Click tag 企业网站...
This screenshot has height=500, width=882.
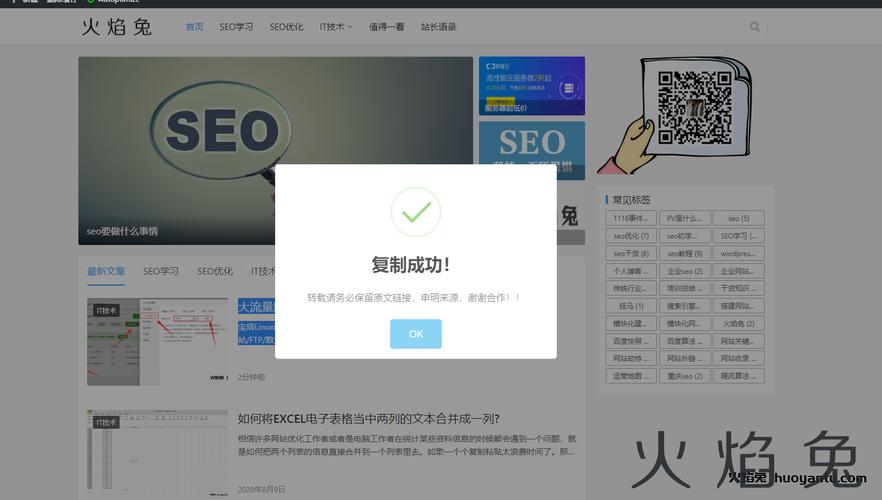(x=739, y=271)
